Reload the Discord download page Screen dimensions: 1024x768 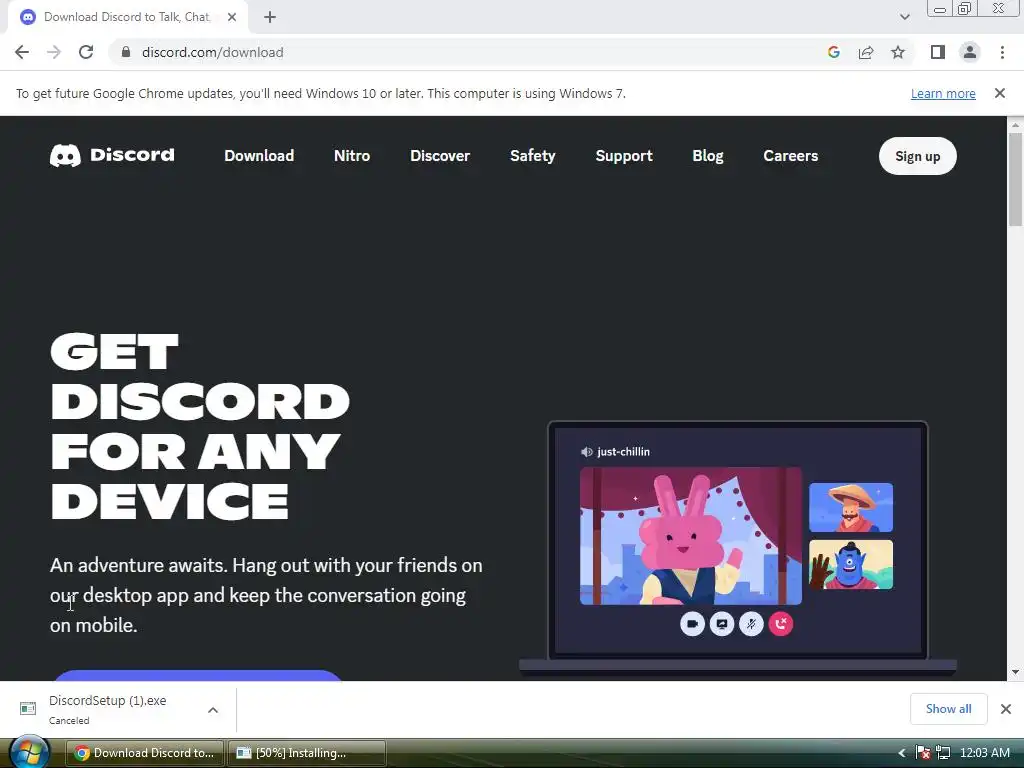coord(86,52)
